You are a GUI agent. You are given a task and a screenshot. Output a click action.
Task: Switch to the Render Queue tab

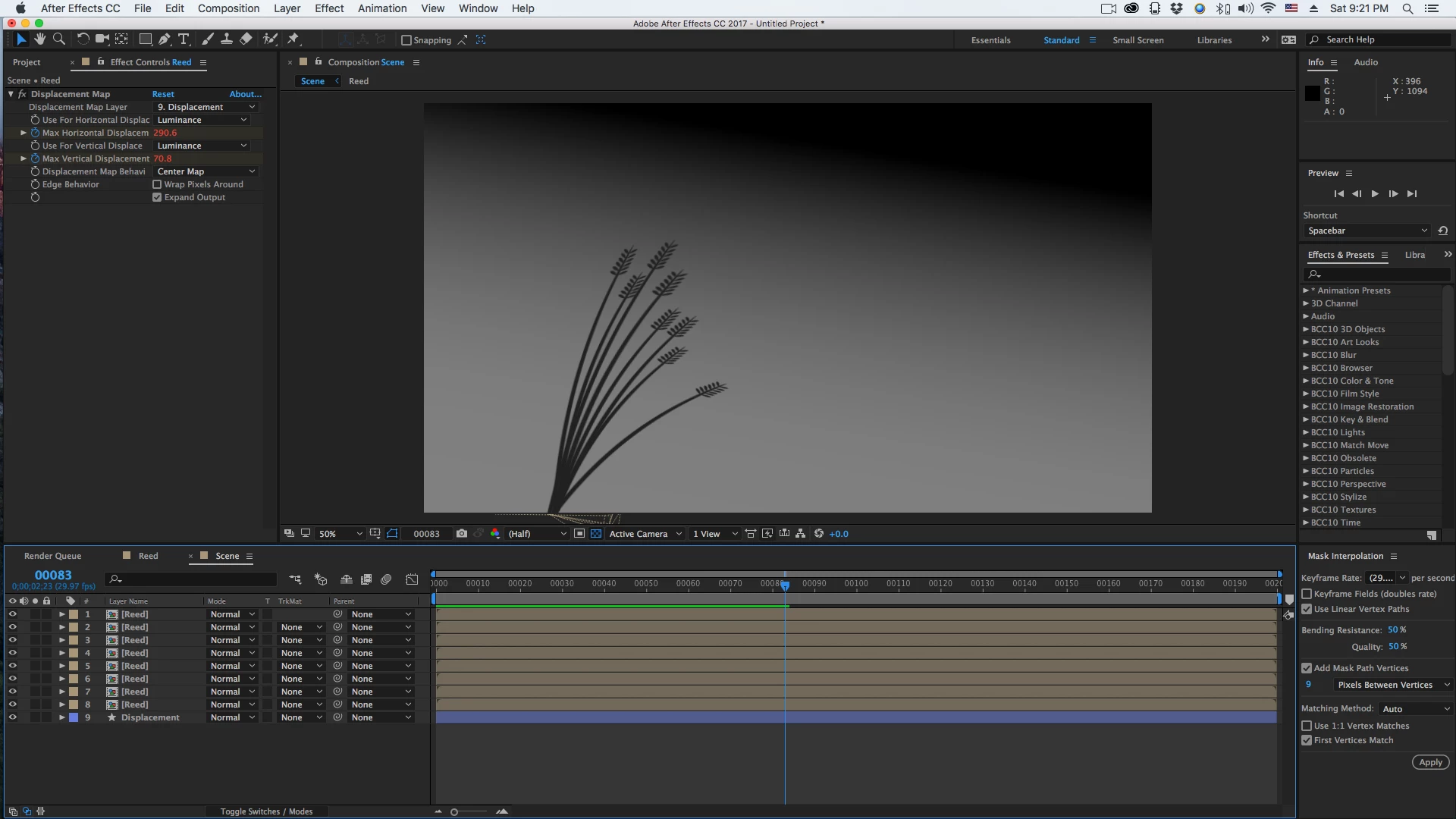[52, 556]
